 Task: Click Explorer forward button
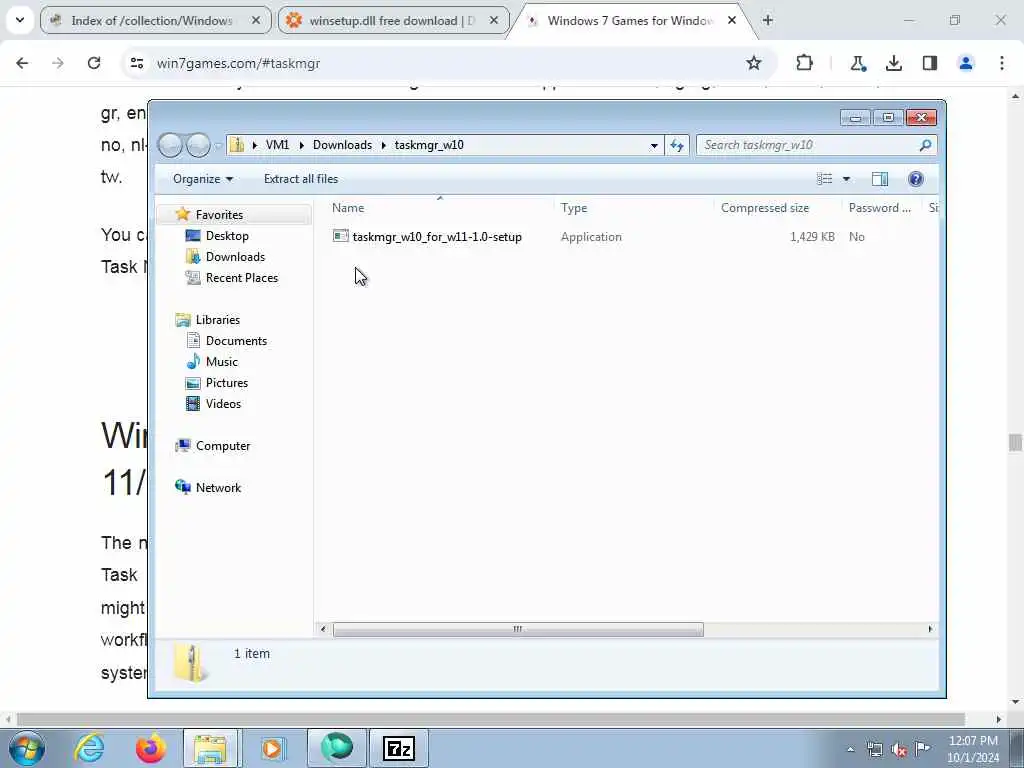tap(198, 145)
